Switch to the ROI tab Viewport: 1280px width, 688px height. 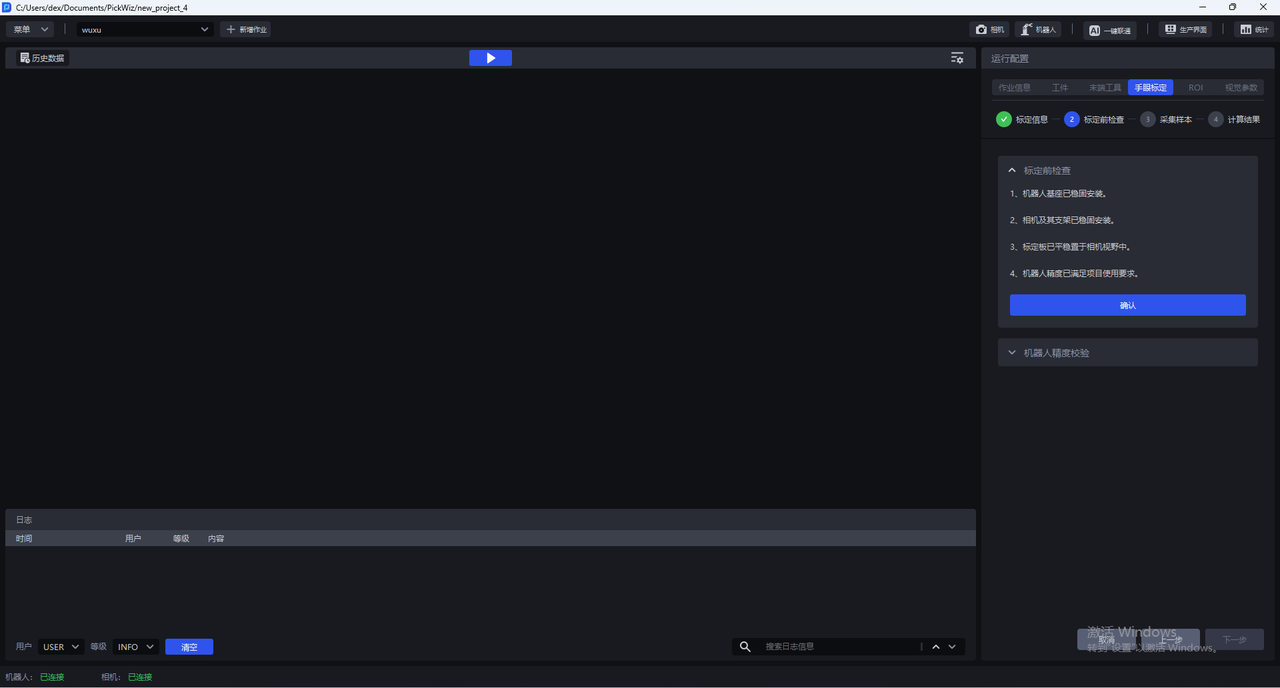[1195, 88]
